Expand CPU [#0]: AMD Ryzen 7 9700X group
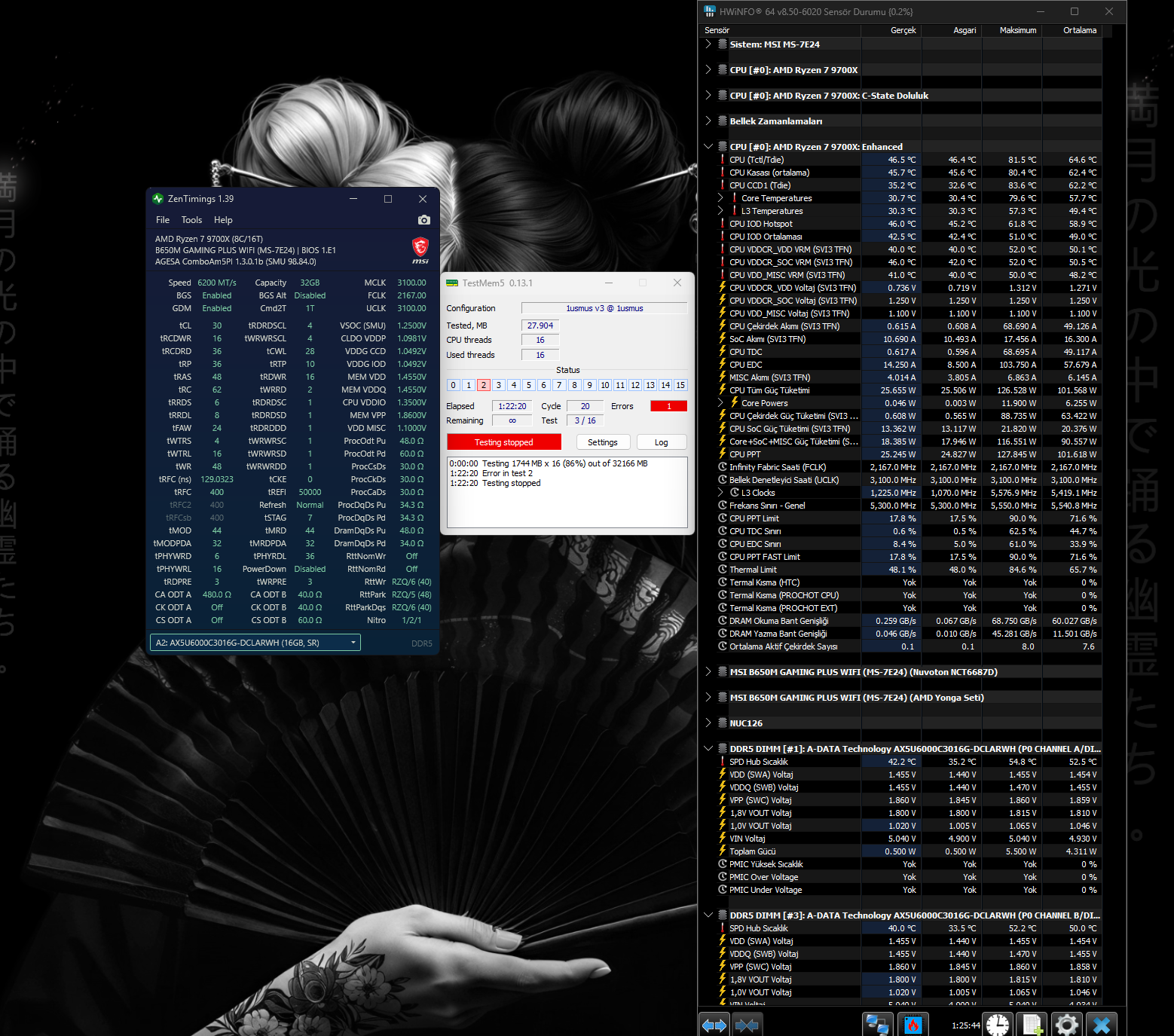1174x1036 pixels. pos(708,70)
